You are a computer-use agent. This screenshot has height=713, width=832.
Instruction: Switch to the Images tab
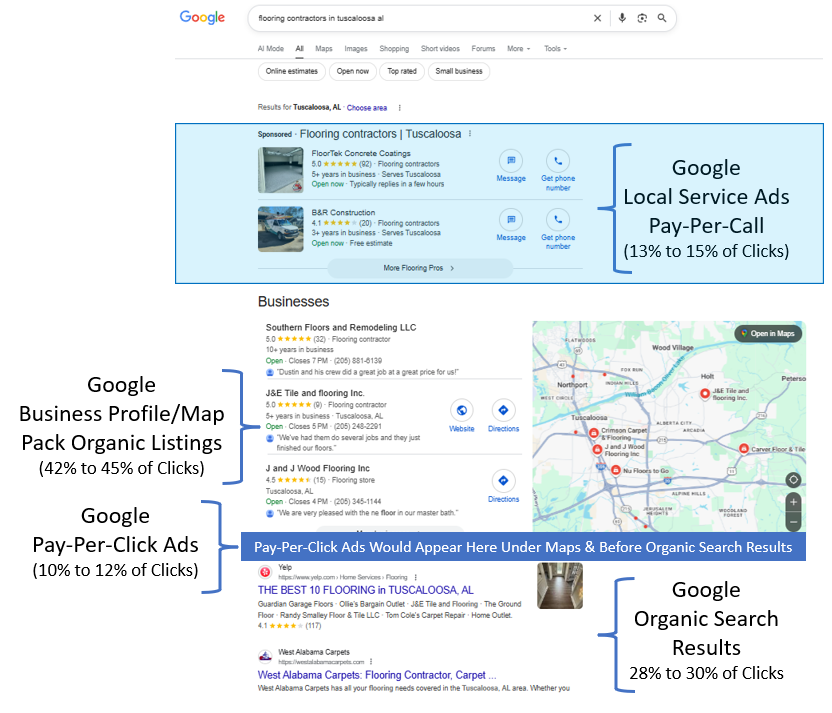point(355,48)
